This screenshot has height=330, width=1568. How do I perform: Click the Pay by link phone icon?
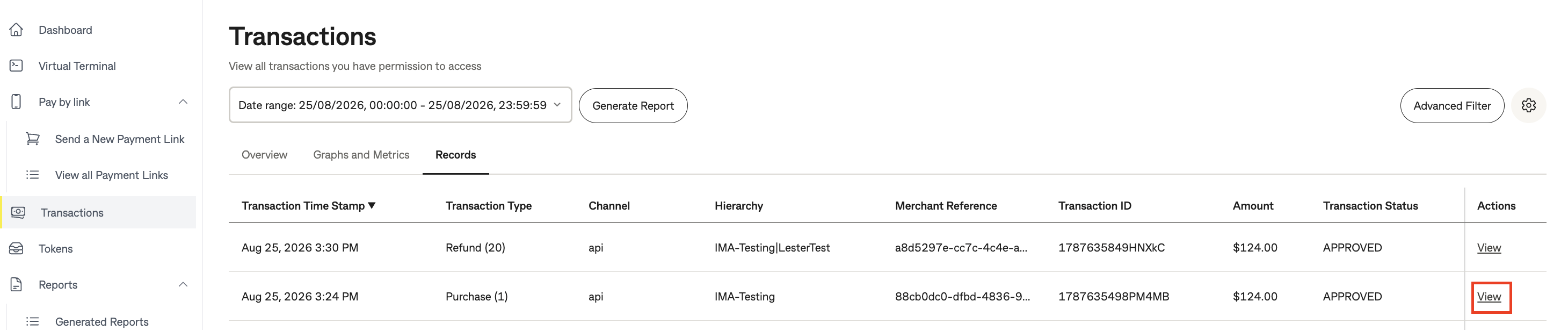point(17,102)
